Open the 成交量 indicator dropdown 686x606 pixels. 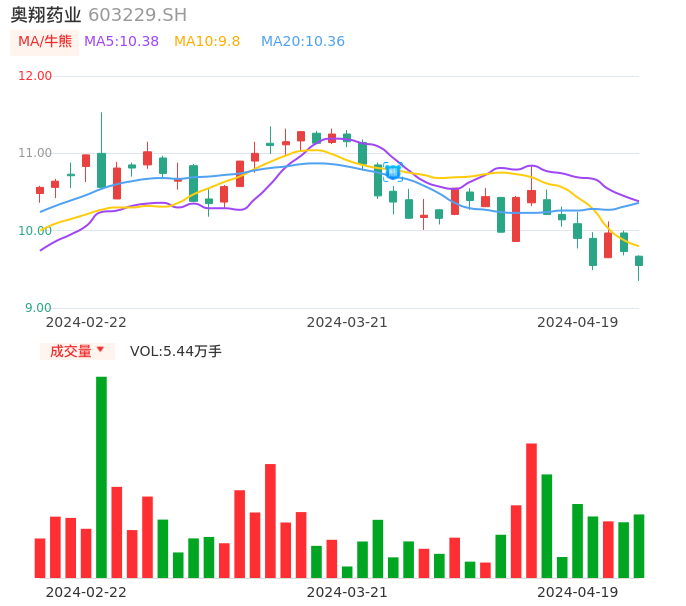77,351
